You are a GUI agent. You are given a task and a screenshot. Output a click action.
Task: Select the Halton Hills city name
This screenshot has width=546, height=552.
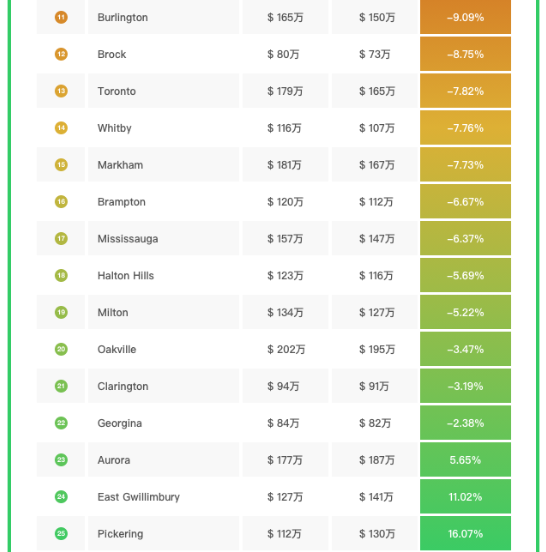(126, 275)
